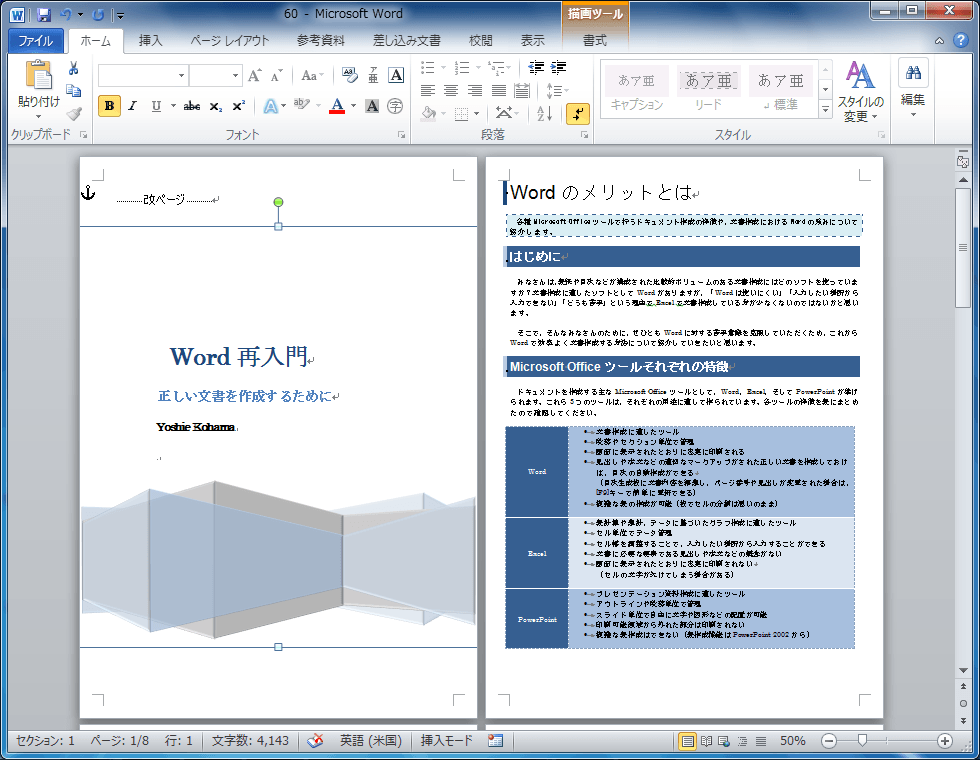Switch to Outline view
Viewport: 980px width, 760px height.
coord(742,741)
